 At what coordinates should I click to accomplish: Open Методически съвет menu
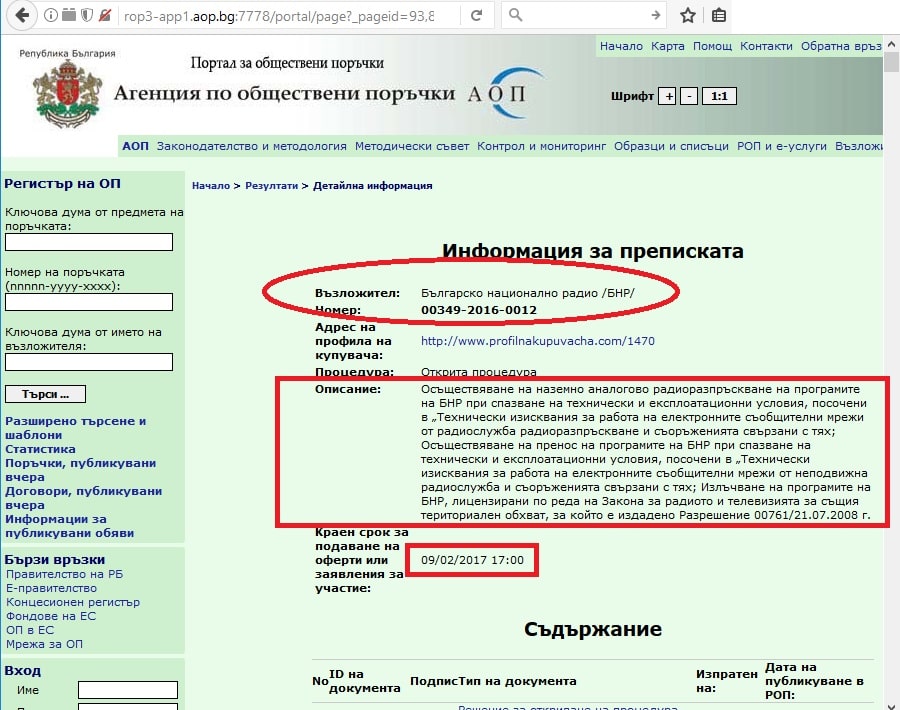click(412, 146)
